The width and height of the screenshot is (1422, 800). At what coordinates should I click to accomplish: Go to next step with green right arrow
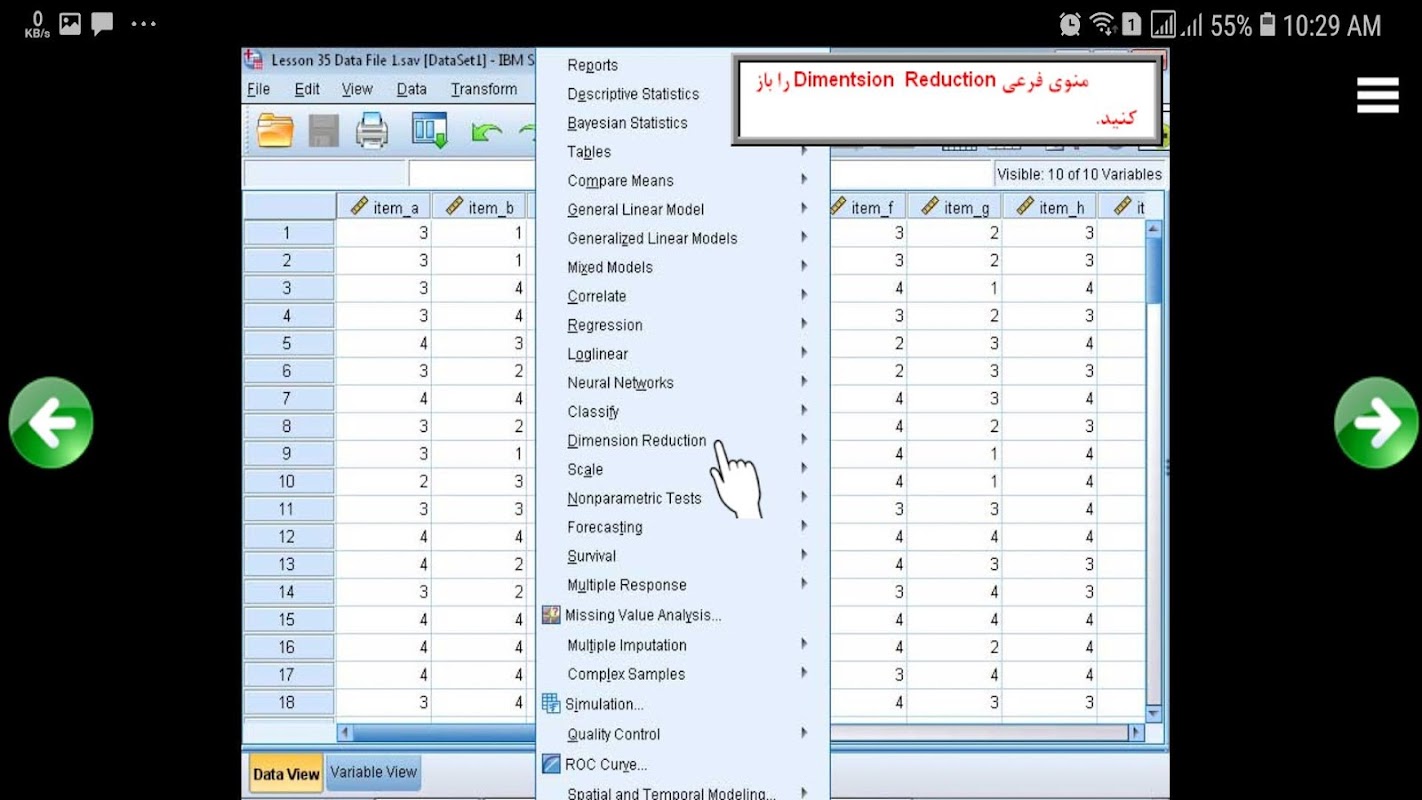coord(1377,423)
